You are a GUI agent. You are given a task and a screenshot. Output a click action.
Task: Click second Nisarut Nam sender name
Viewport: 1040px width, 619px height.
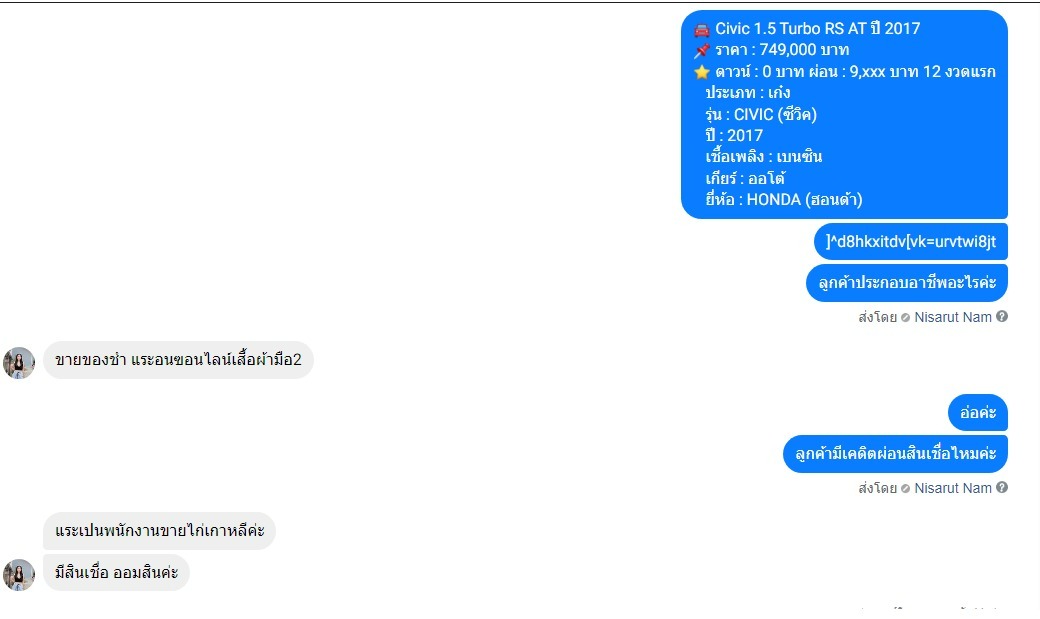952,488
